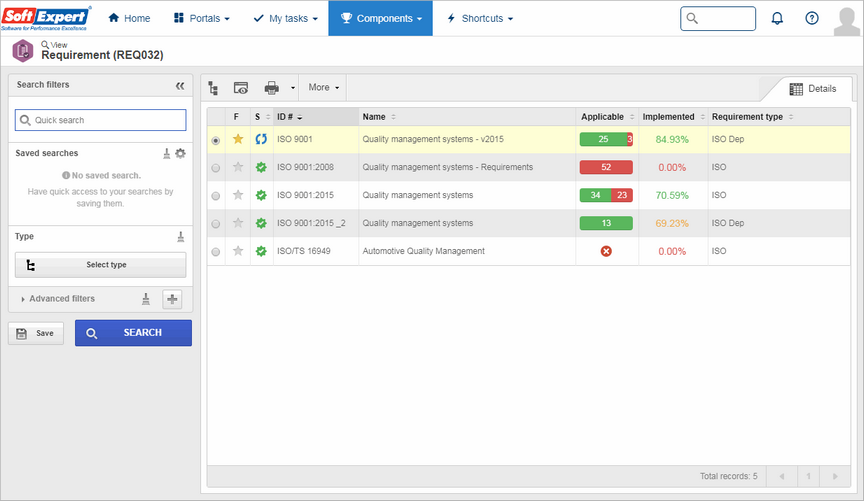Click the Save search button
Screen dimensions: 864x501
click(x=36, y=333)
